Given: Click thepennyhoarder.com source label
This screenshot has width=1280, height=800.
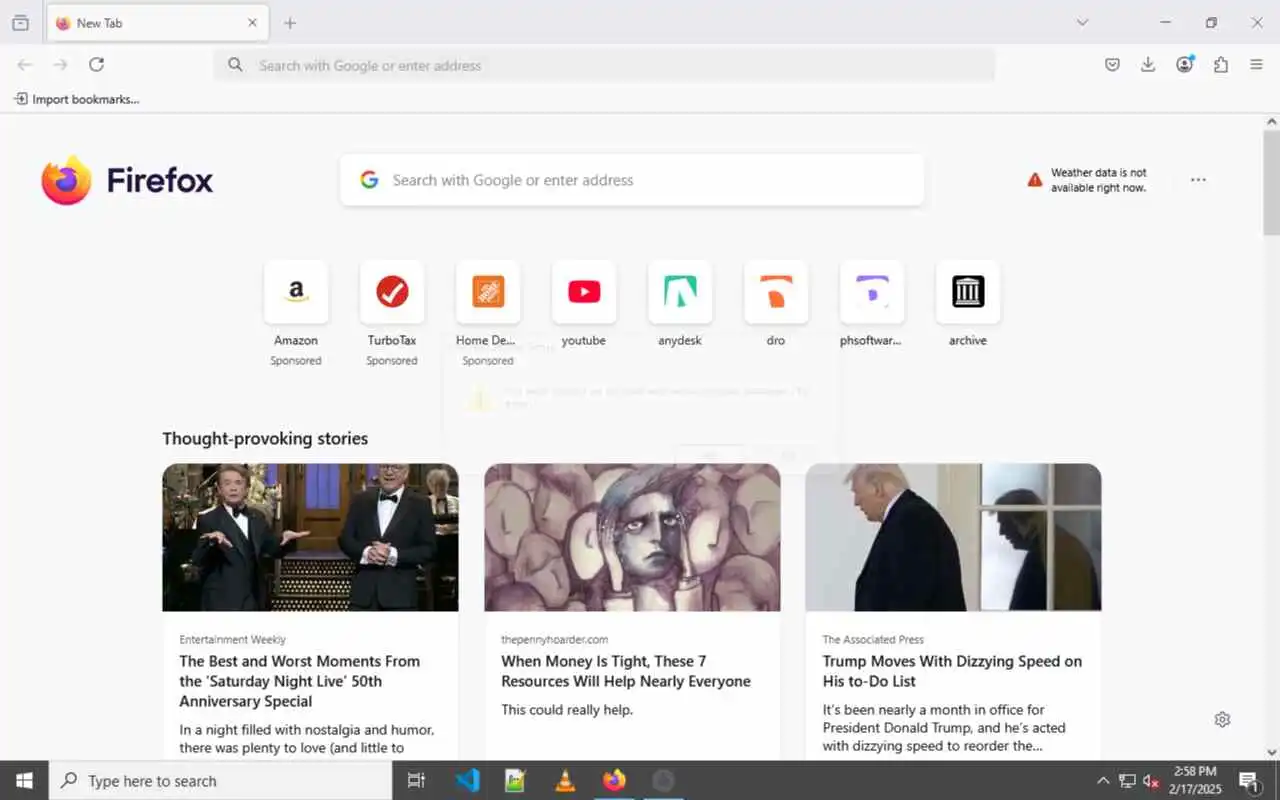Looking at the screenshot, I should click(x=554, y=639).
